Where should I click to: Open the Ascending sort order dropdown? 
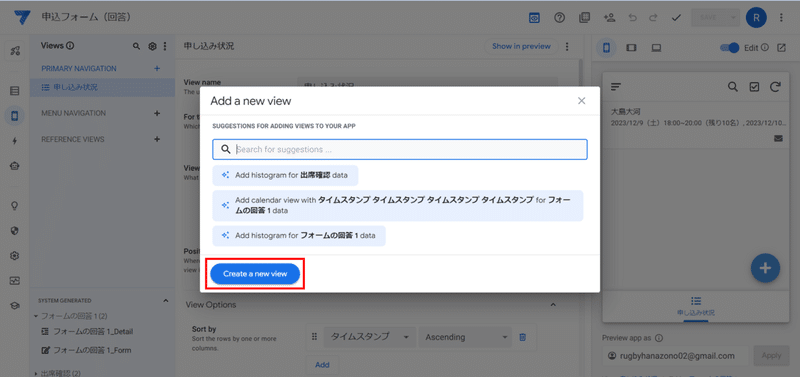[465, 337]
